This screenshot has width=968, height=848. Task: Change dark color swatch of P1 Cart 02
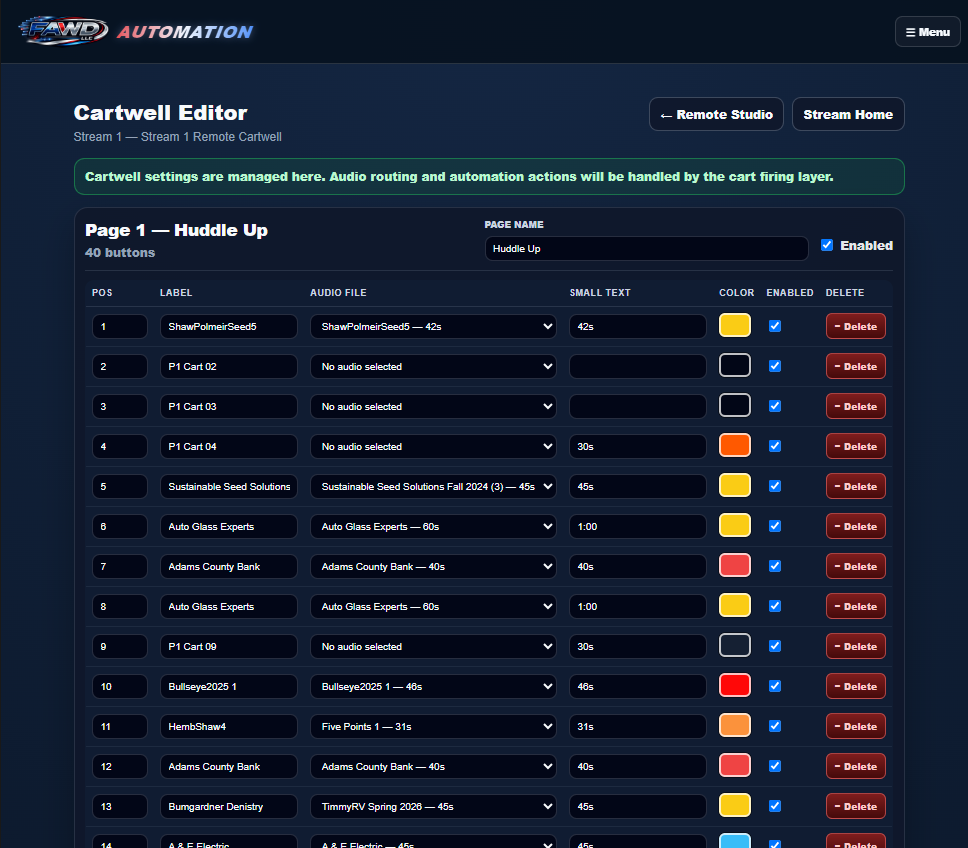pos(735,365)
